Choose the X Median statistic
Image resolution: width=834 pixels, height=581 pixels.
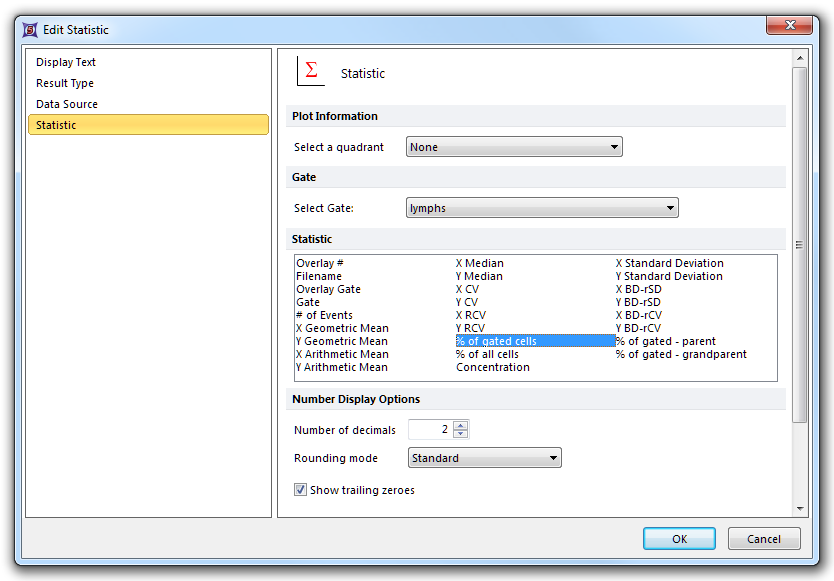point(479,263)
